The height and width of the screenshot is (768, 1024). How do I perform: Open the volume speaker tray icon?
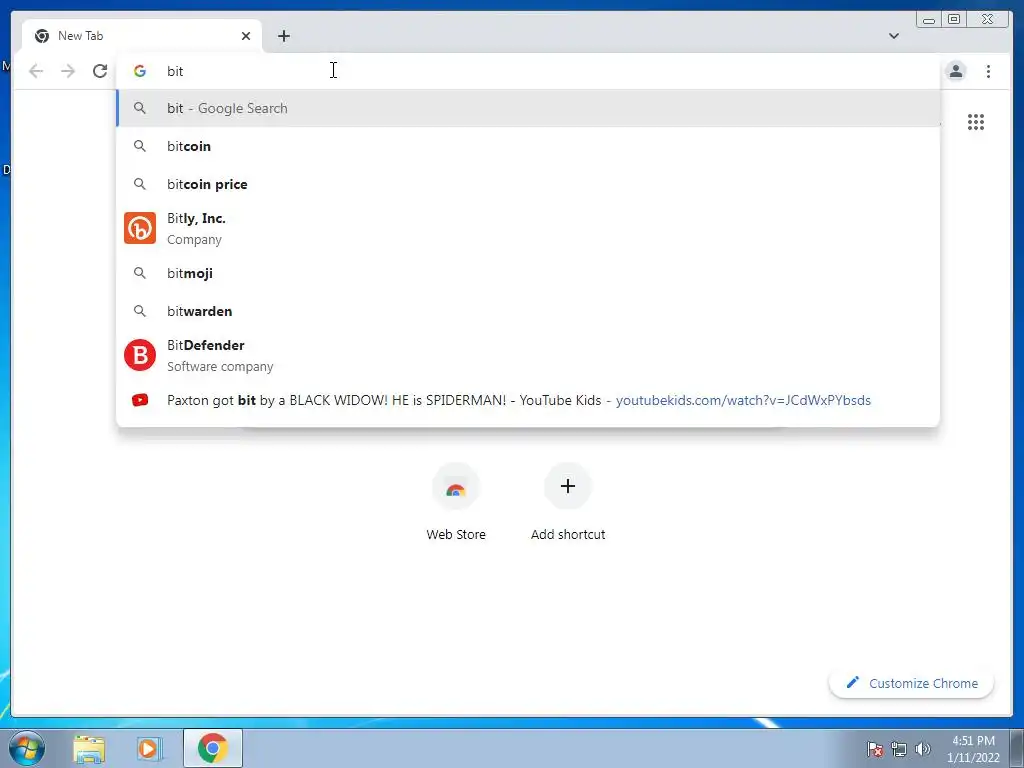(923, 749)
